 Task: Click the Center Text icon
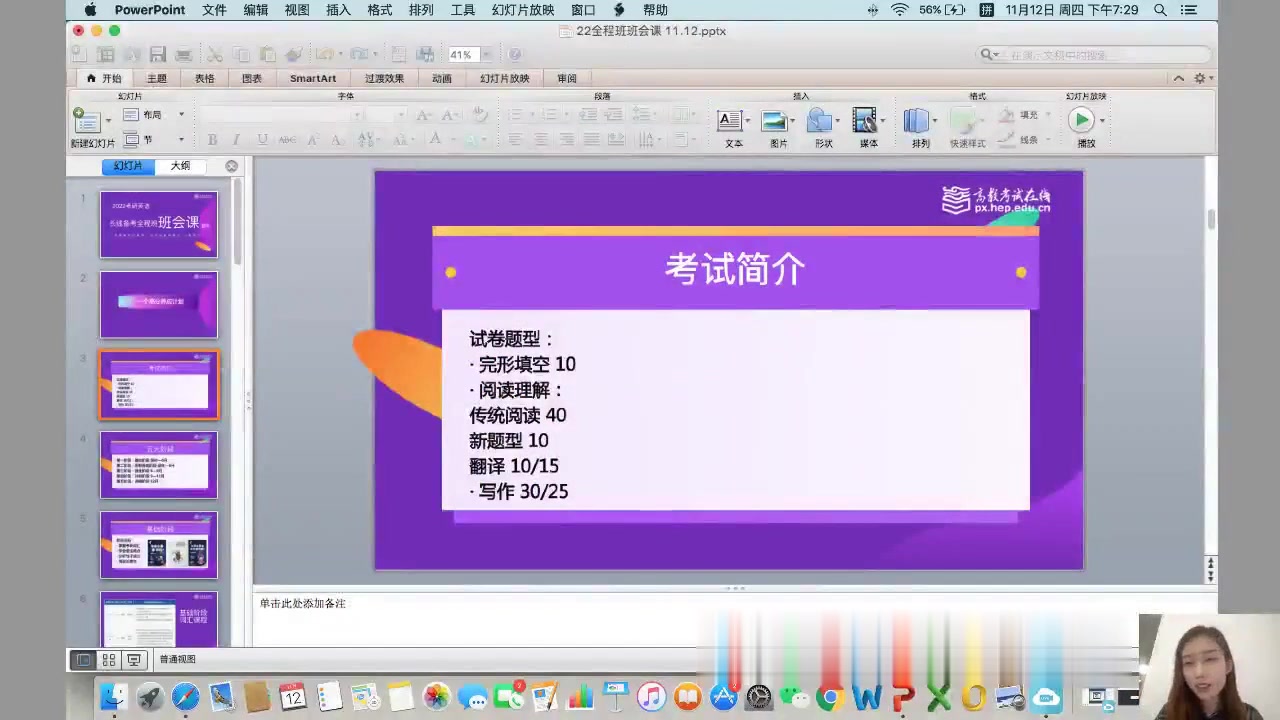click(541, 140)
